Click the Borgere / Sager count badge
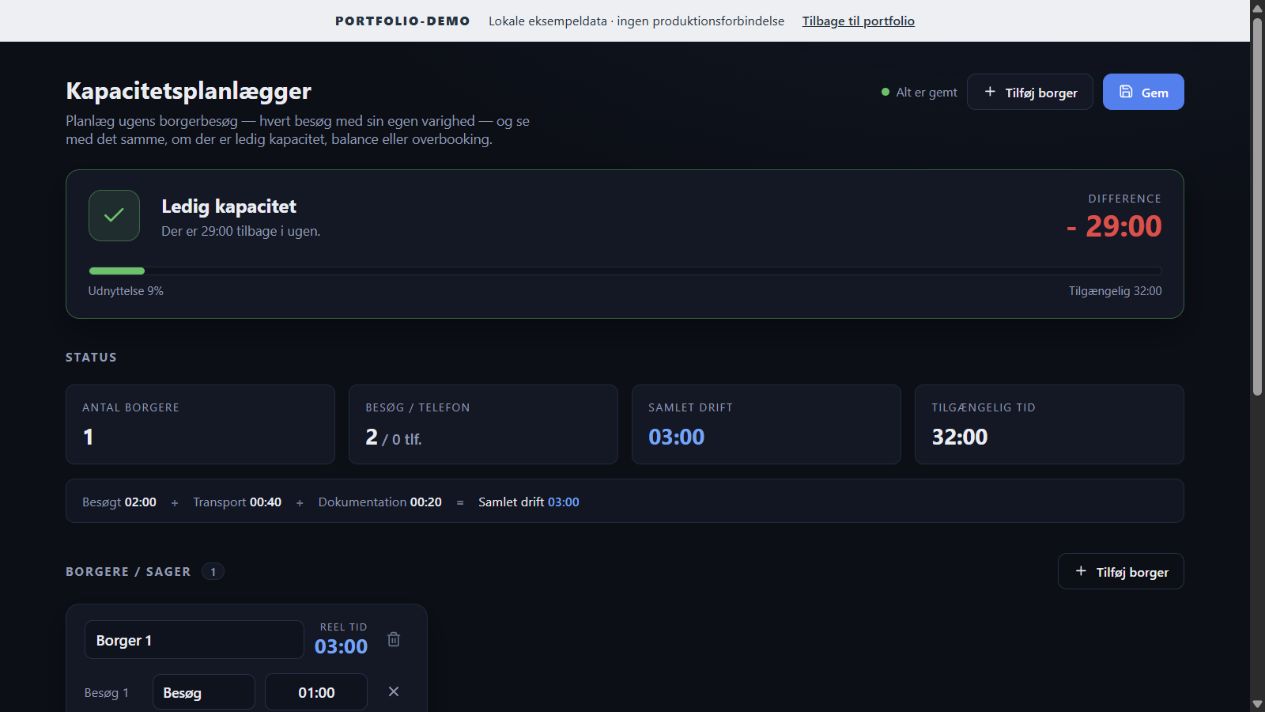This screenshot has width=1265, height=712. pos(212,572)
